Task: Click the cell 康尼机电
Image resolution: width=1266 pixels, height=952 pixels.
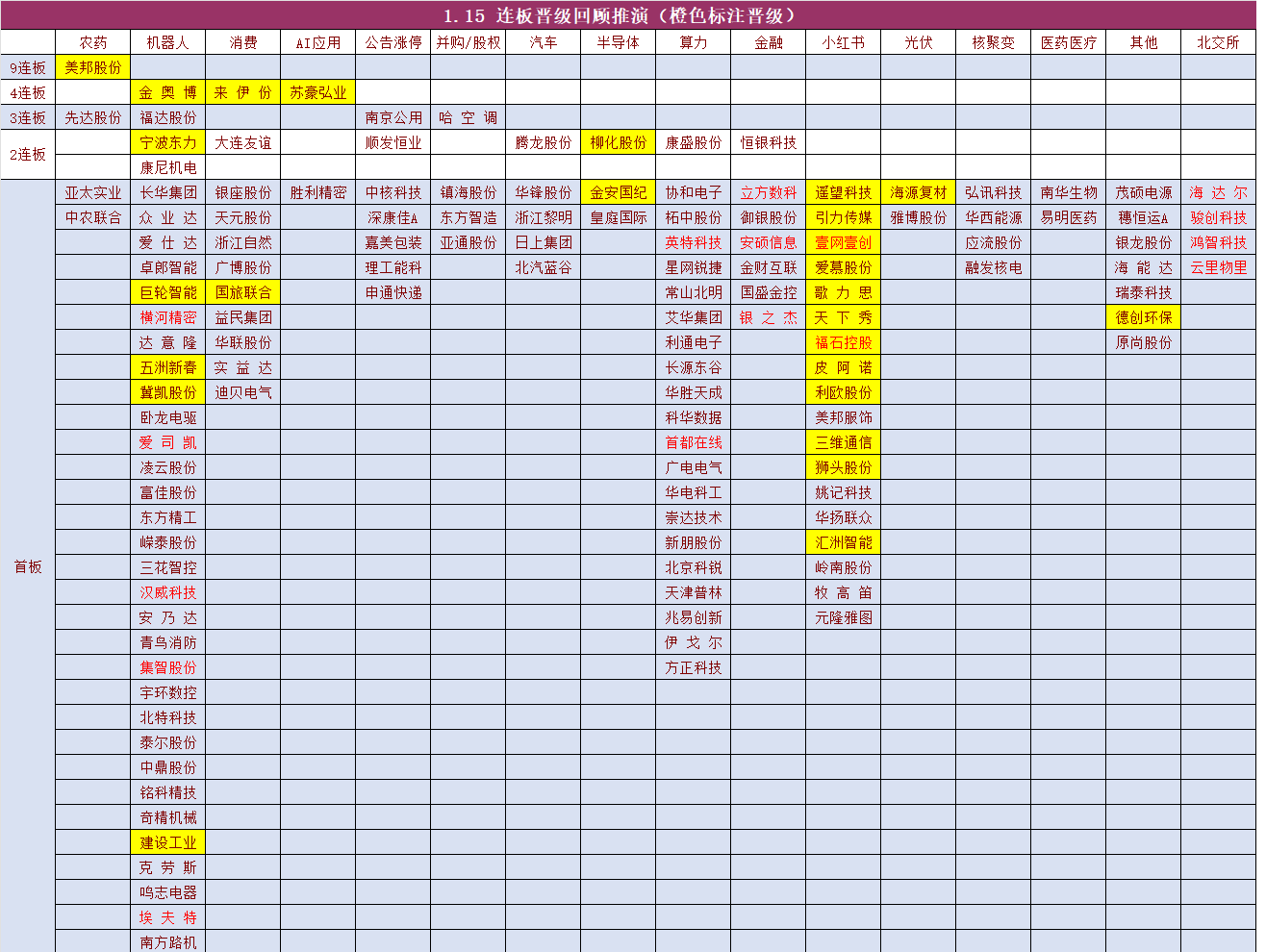Action: tap(168, 167)
